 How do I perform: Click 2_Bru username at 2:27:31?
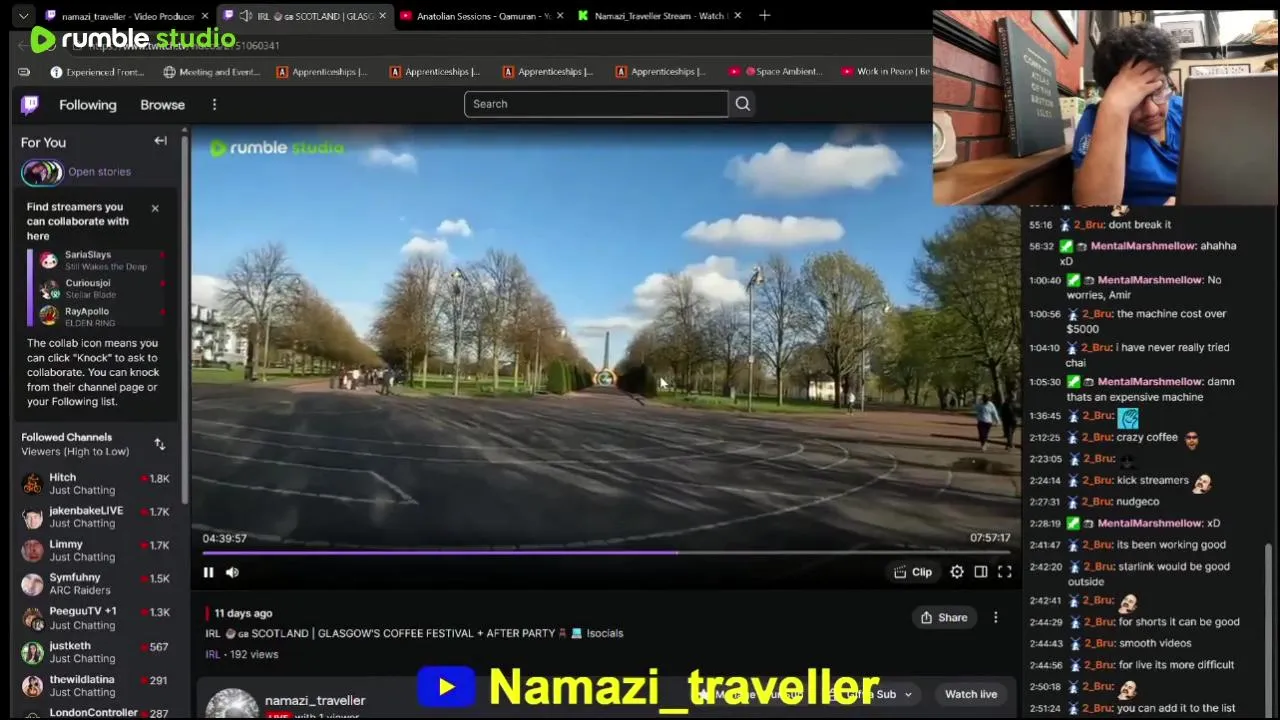[x=1098, y=502]
